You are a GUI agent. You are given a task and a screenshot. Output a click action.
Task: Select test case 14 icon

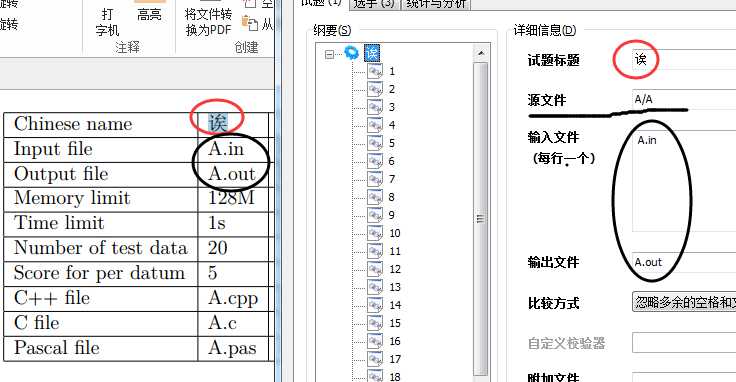tap(375, 305)
